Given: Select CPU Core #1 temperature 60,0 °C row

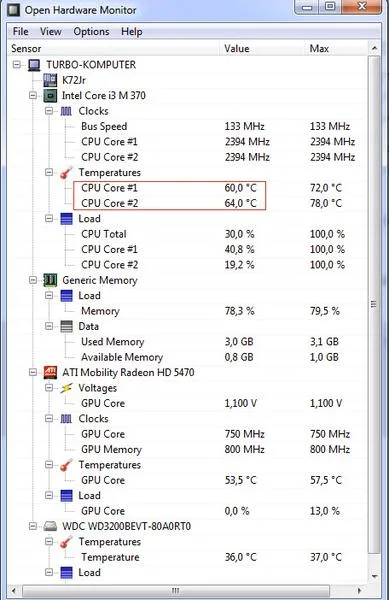Looking at the screenshot, I should pos(187,188).
